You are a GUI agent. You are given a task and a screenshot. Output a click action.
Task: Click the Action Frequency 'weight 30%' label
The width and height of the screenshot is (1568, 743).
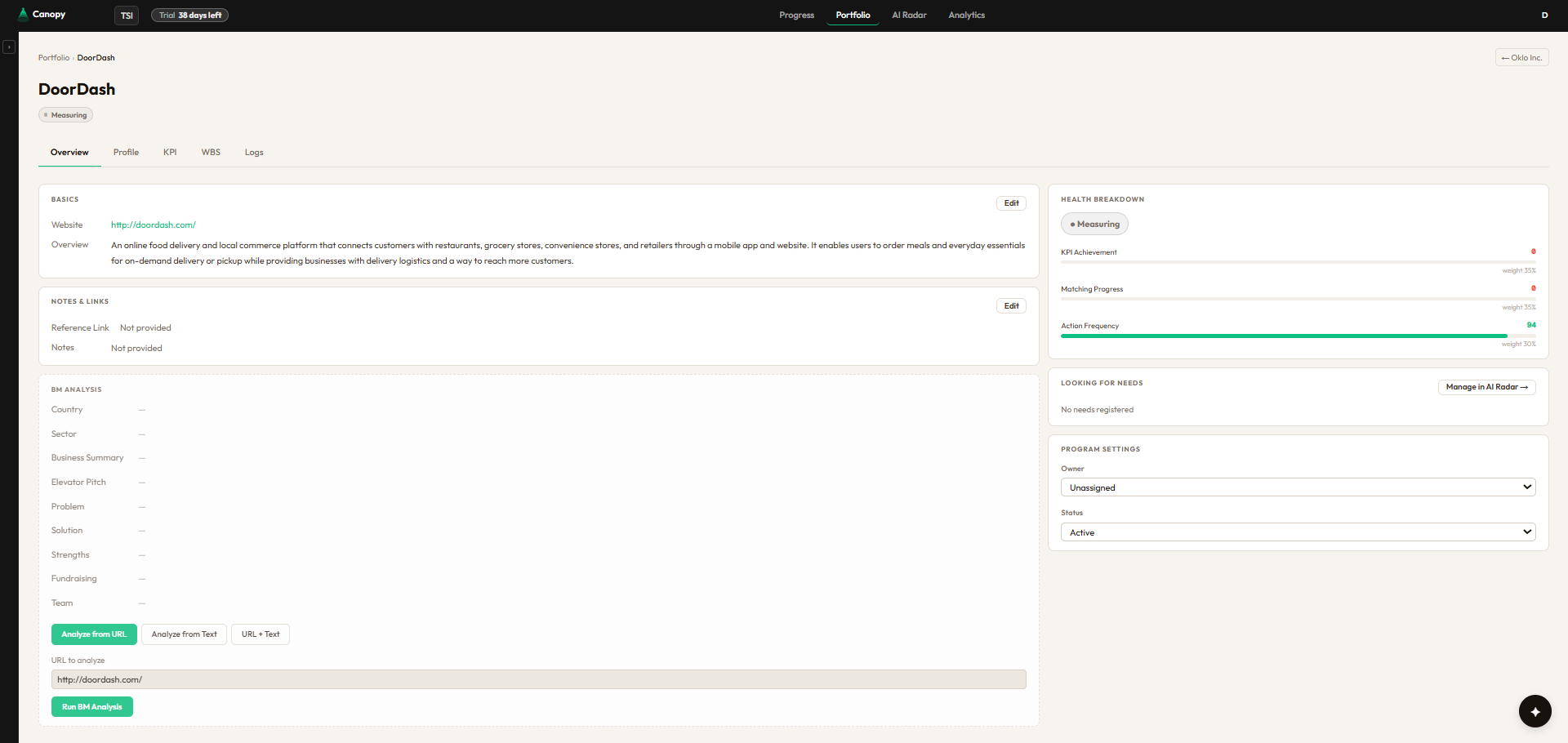click(1519, 345)
